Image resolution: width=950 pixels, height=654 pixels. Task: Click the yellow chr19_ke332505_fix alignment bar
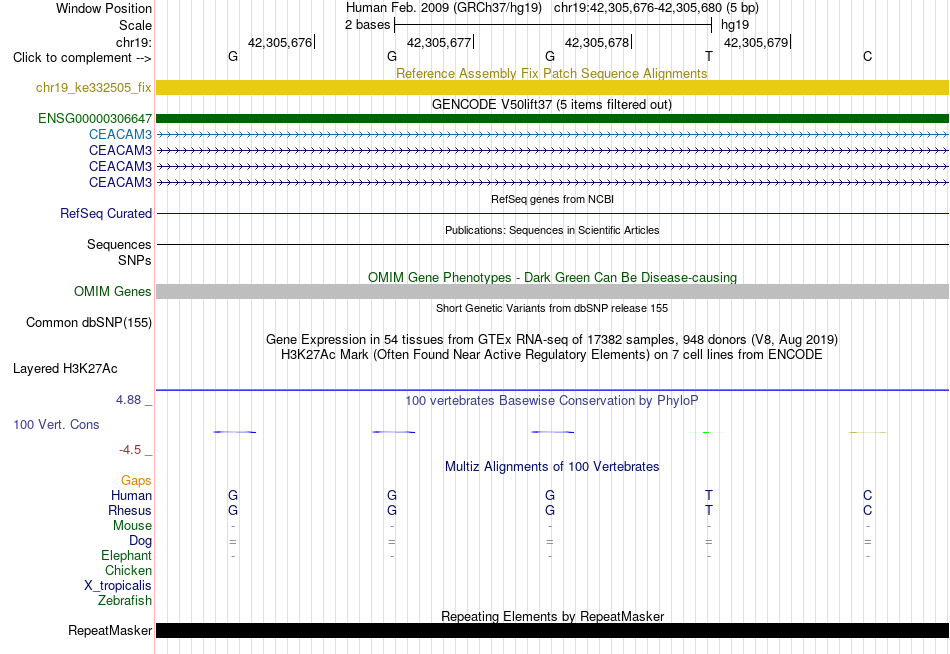click(x=552, y=87)
